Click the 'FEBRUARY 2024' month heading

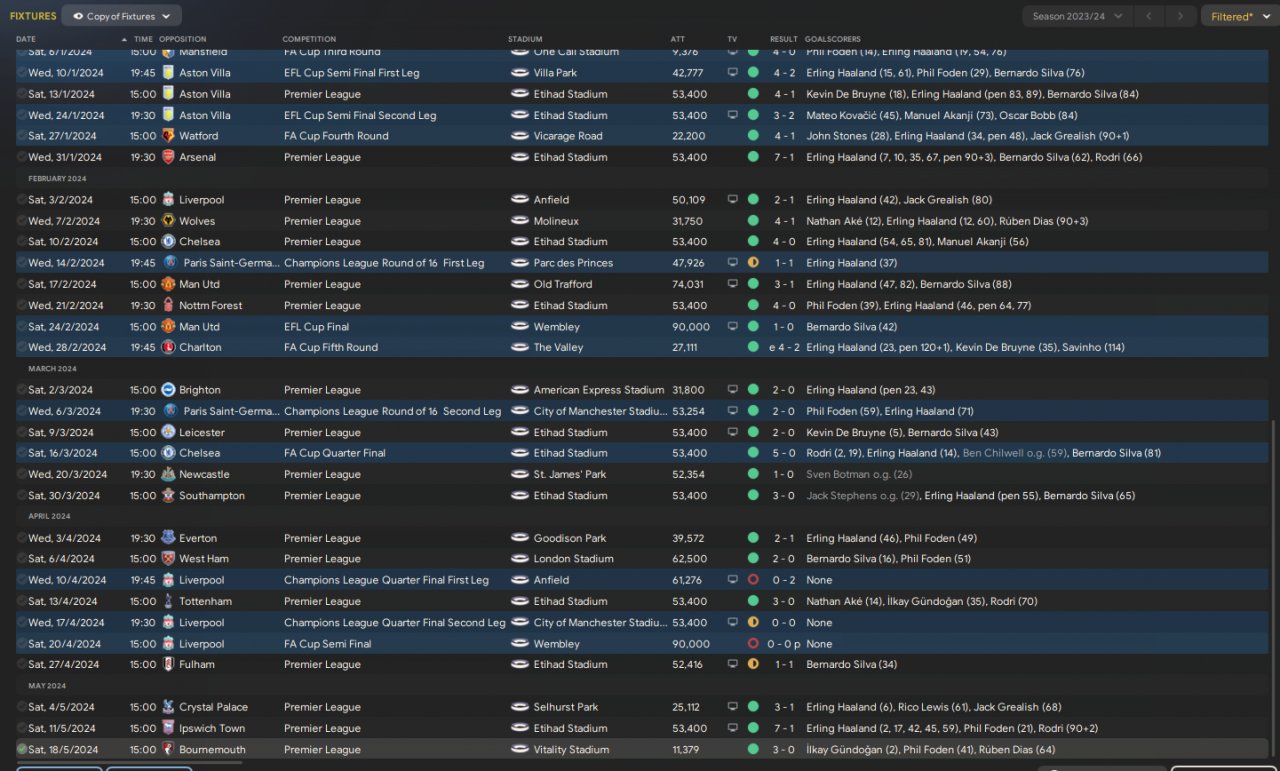pyautogui.click(x=57, y=178)
